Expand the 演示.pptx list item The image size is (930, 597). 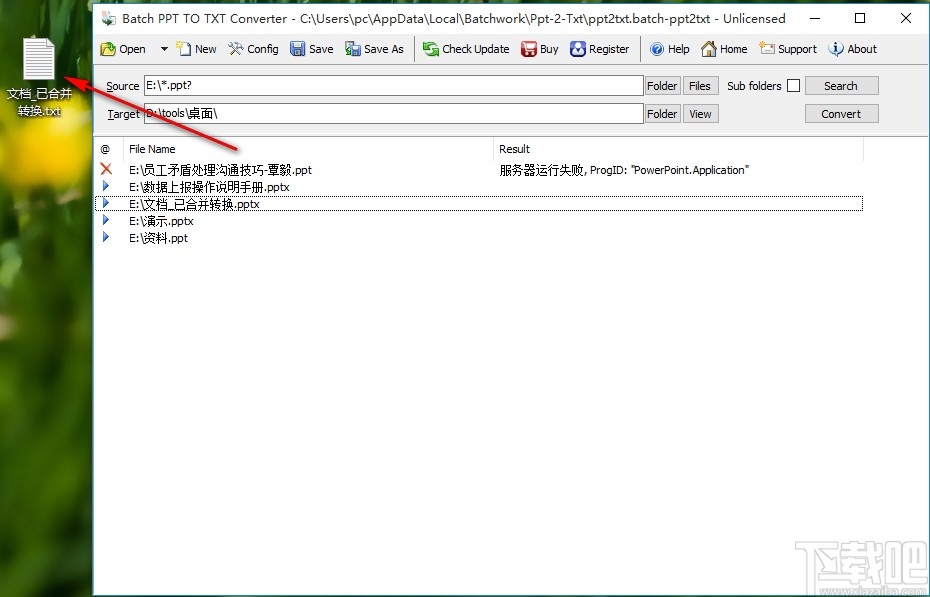tap(107, 221)
